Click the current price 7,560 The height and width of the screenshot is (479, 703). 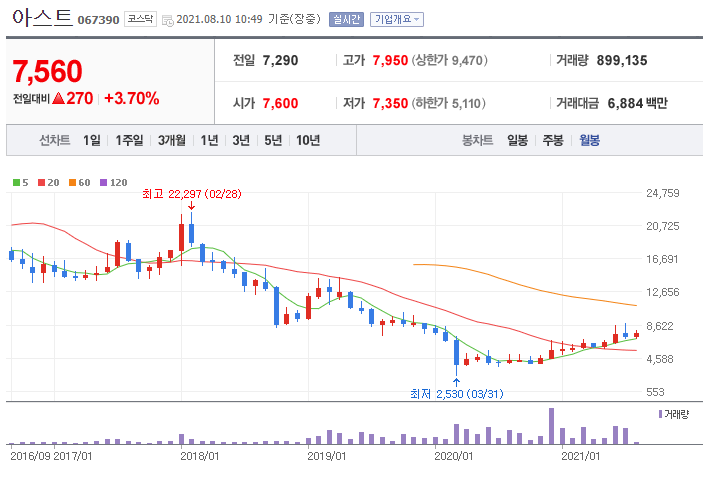point(47,71)
